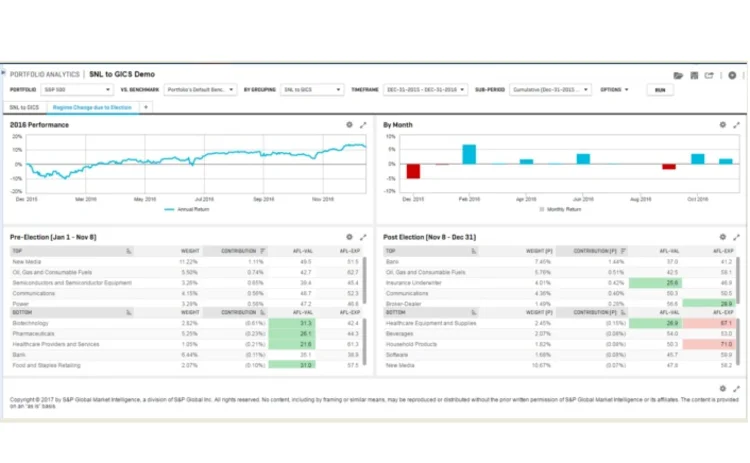This screenshot has width=750, height=463.
Task: Click Pre-Election TOP table scrollbar
Action: 364,280
